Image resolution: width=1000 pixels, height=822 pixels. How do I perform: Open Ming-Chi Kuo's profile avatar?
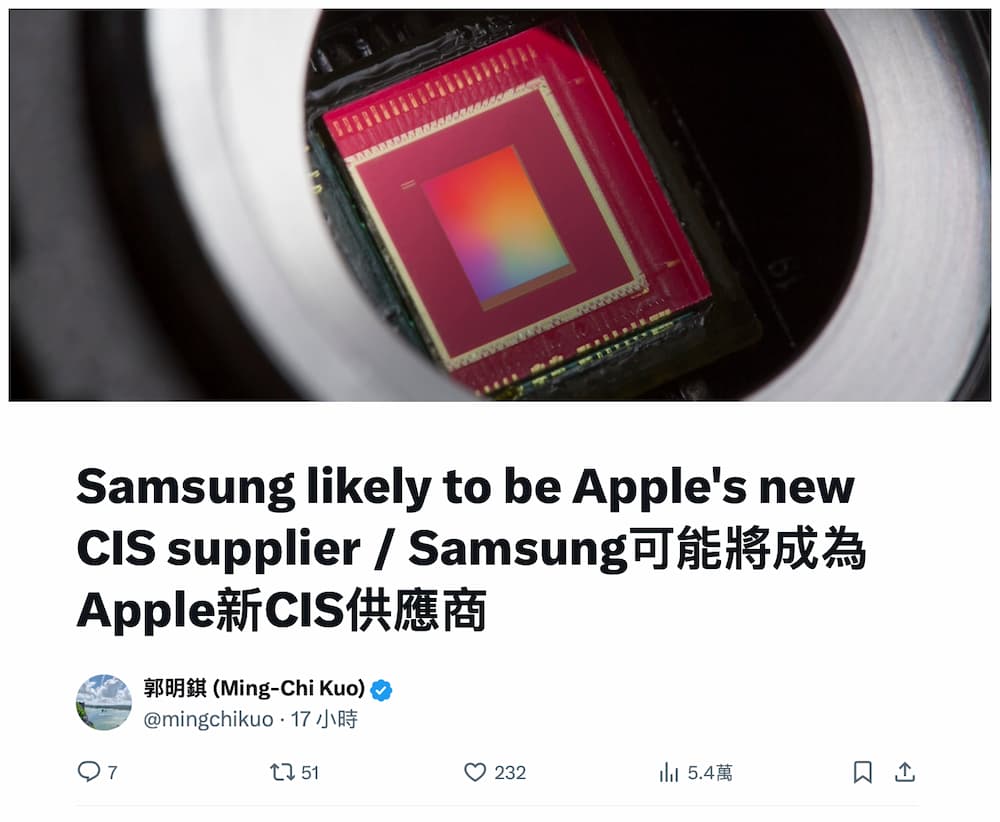pyautogui.click(x=104, y=702)
